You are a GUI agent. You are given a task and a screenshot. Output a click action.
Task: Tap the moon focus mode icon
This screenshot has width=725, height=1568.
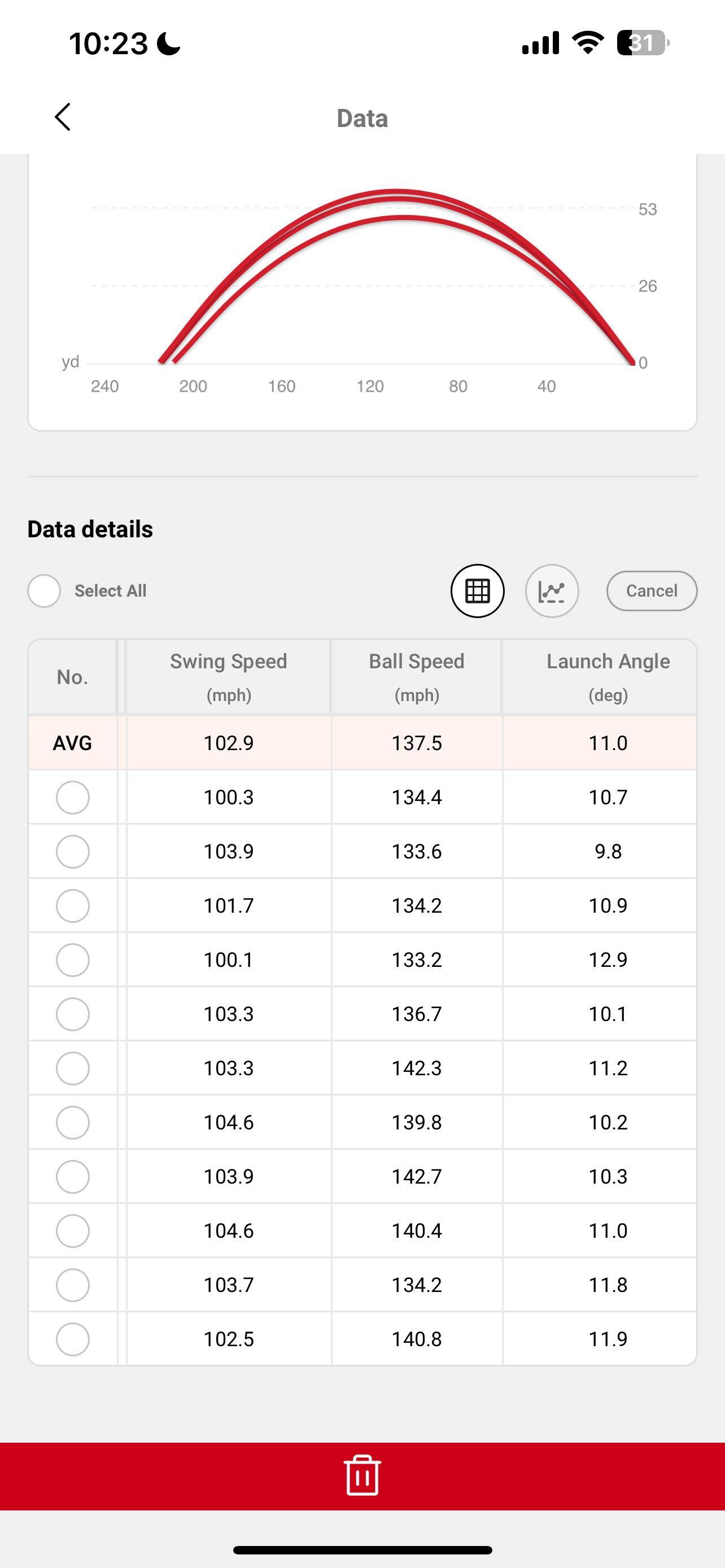169,44
